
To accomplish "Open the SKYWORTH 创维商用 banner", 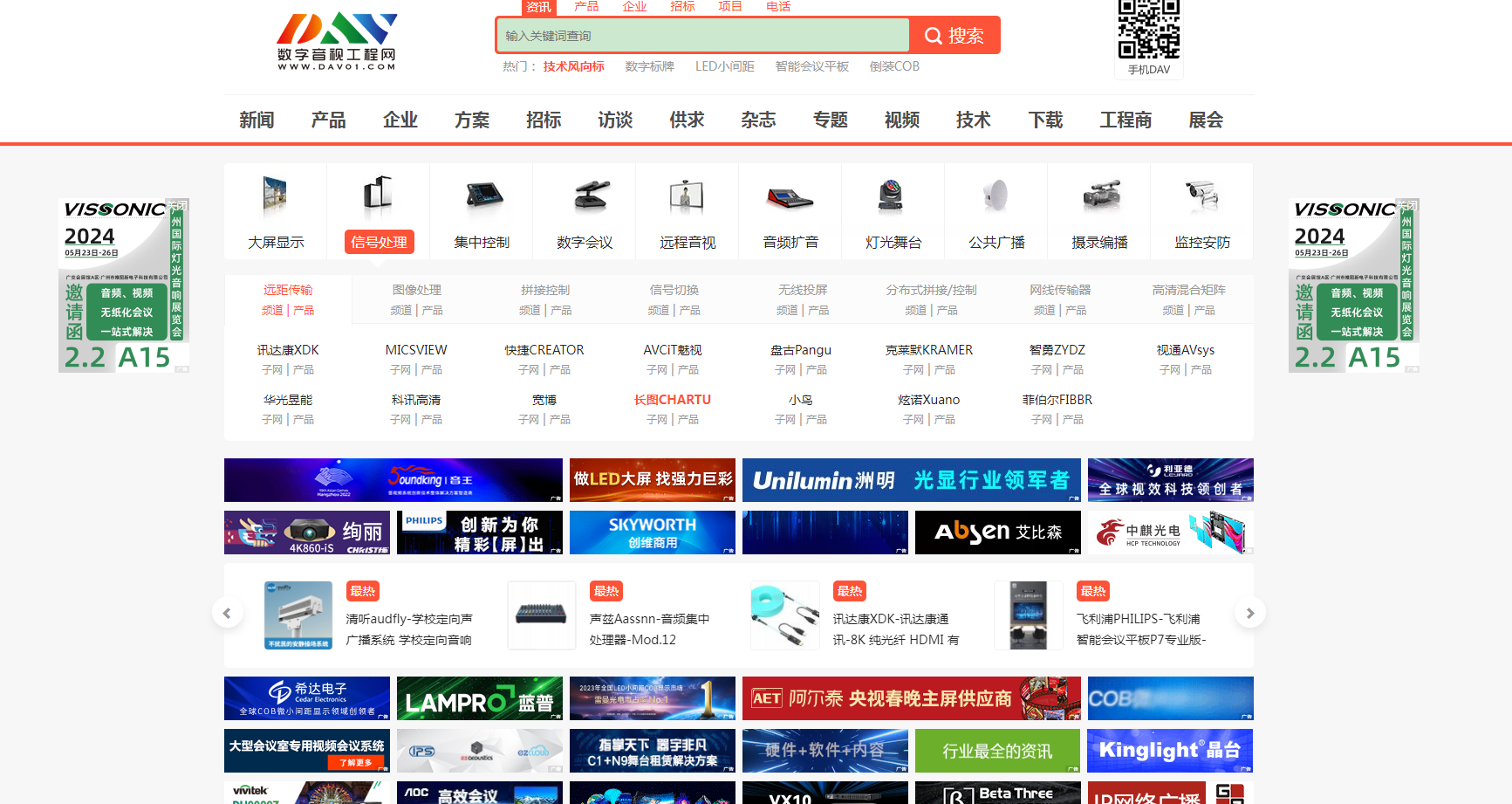I will (653, 533).
